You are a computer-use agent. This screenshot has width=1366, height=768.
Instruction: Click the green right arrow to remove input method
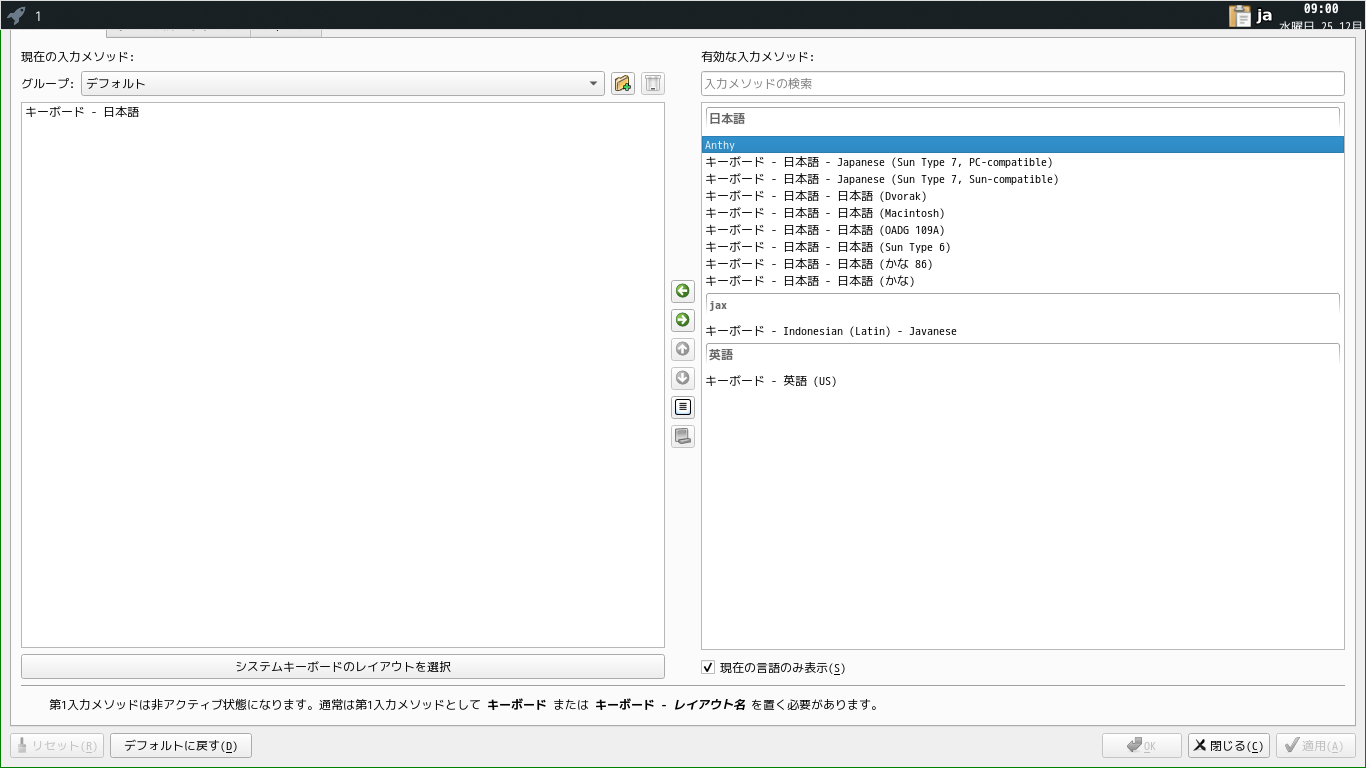point(683,320)
